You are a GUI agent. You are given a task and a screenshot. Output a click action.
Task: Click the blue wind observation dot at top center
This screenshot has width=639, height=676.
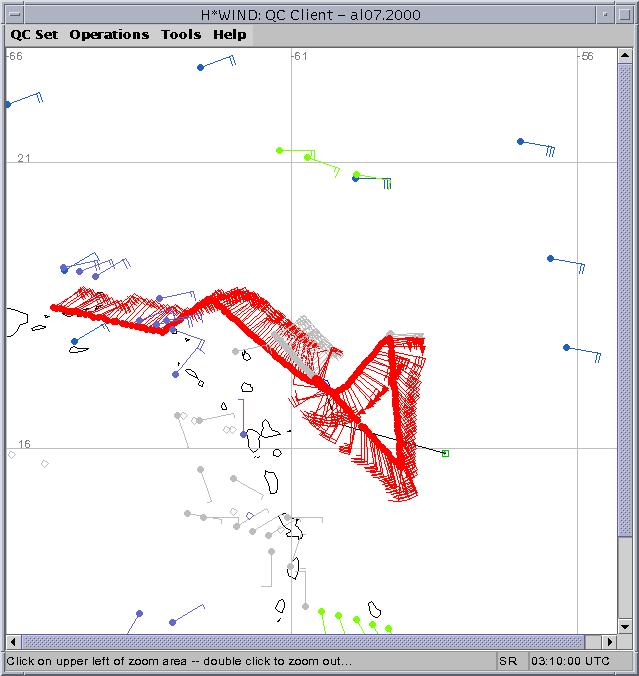[200, 67]
